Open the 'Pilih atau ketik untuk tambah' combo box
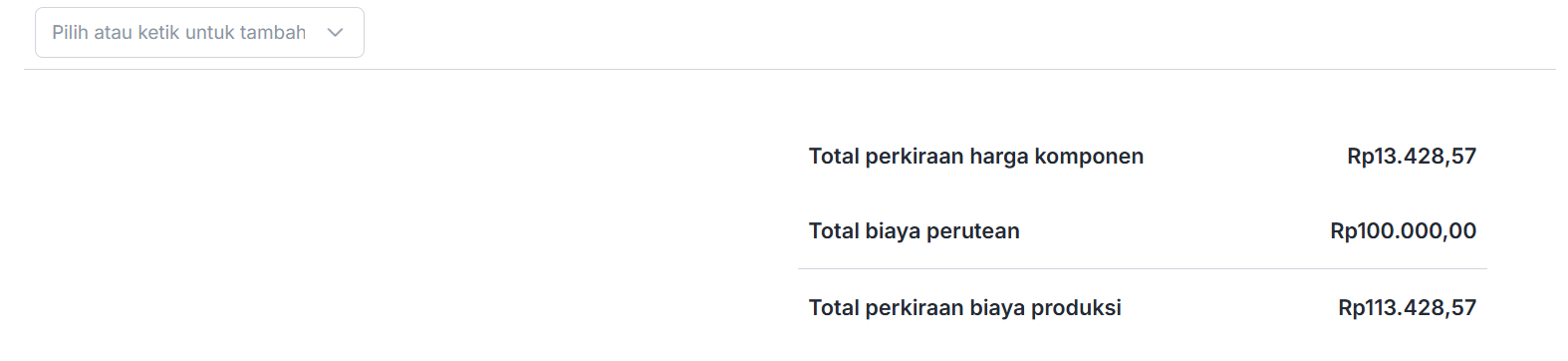1568x361 pixels. click(x=199, y=33)
